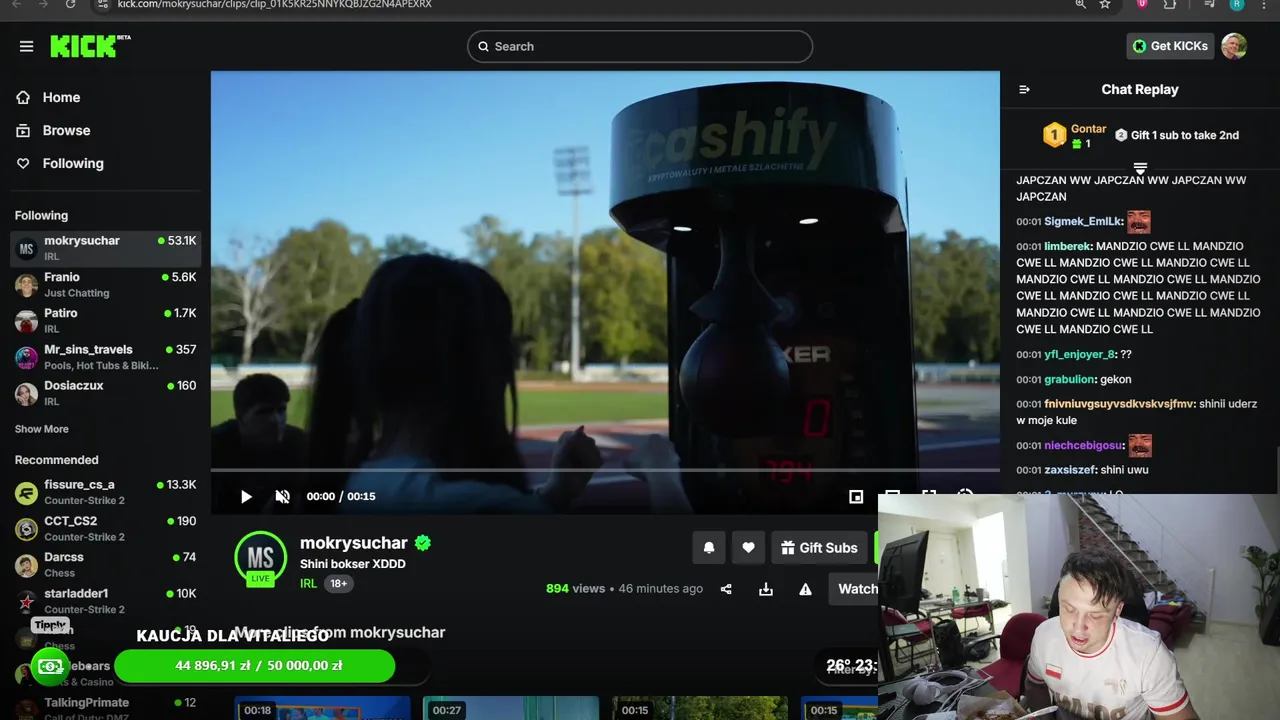Screen dimensions: 1280x720
Task: Click niechcebigosu username in chat
Action: [x=1084, y=445]
